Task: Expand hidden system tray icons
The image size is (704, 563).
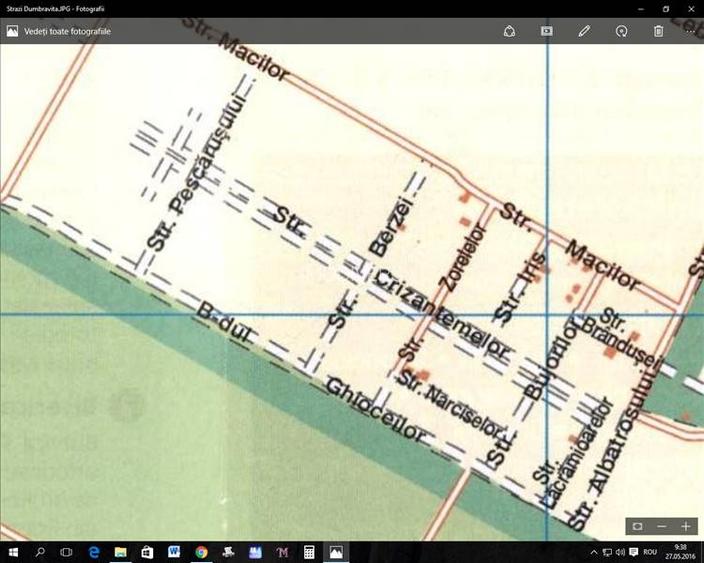Action: tap(594, 552)
